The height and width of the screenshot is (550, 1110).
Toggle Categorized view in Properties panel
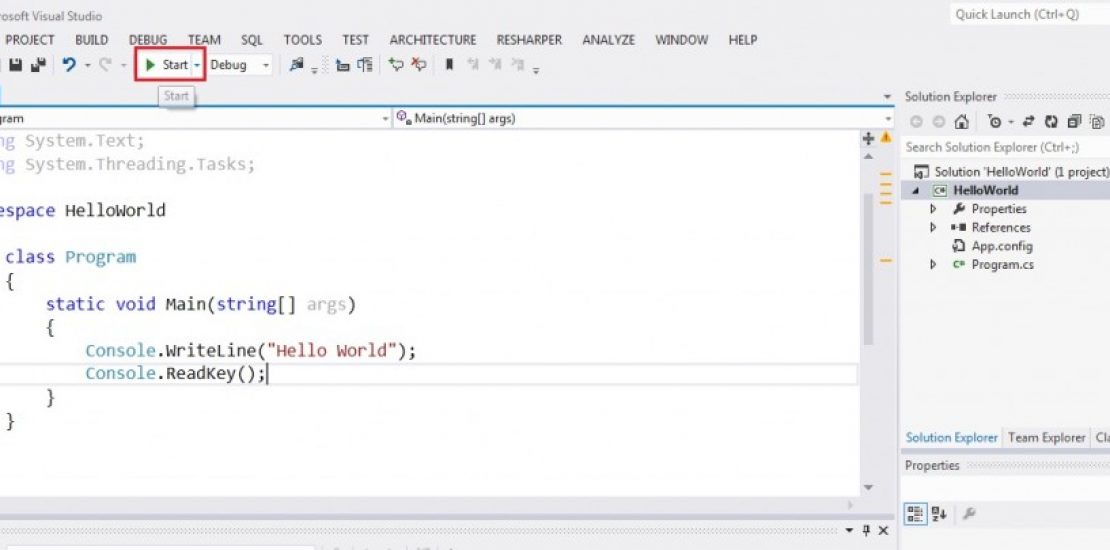pos(915,514)
